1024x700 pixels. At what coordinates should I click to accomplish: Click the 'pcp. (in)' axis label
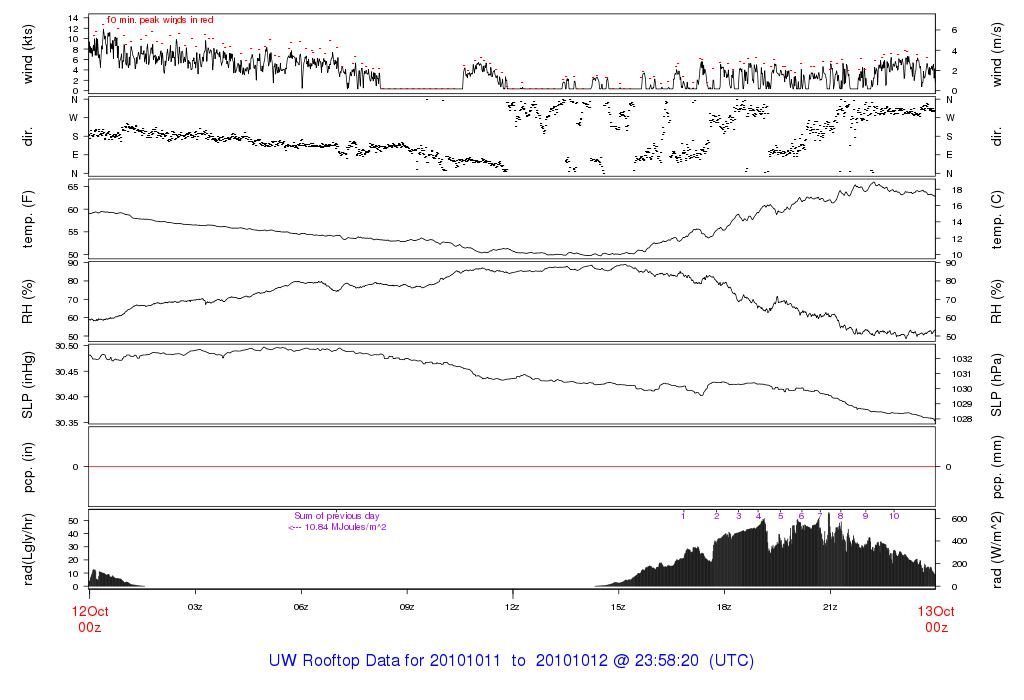pyautogui.click(x=29, y=466)
